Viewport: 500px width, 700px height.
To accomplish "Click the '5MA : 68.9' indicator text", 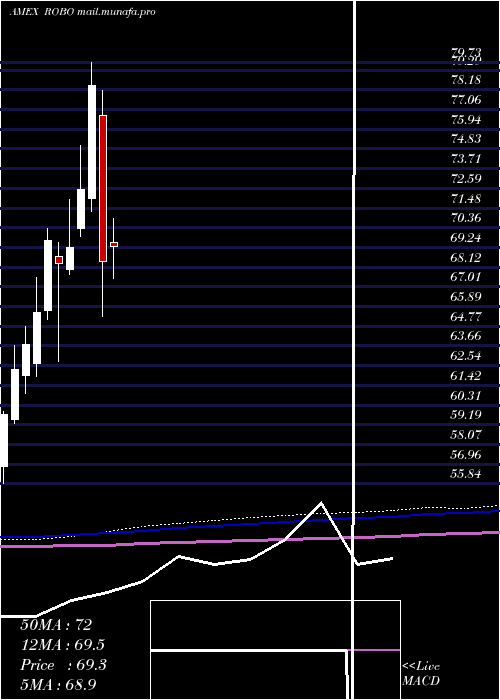I will [x=58, y=685].
